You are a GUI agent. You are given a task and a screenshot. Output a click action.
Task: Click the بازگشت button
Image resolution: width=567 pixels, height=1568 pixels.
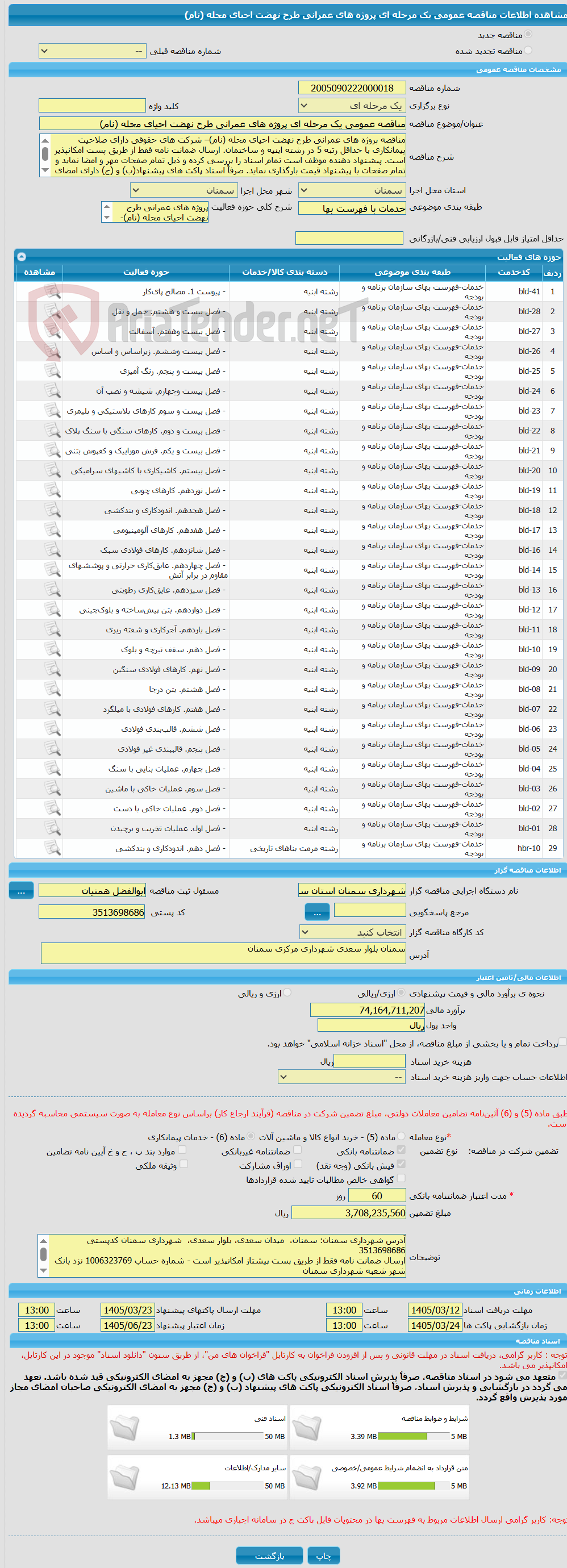pos(269,1556)
